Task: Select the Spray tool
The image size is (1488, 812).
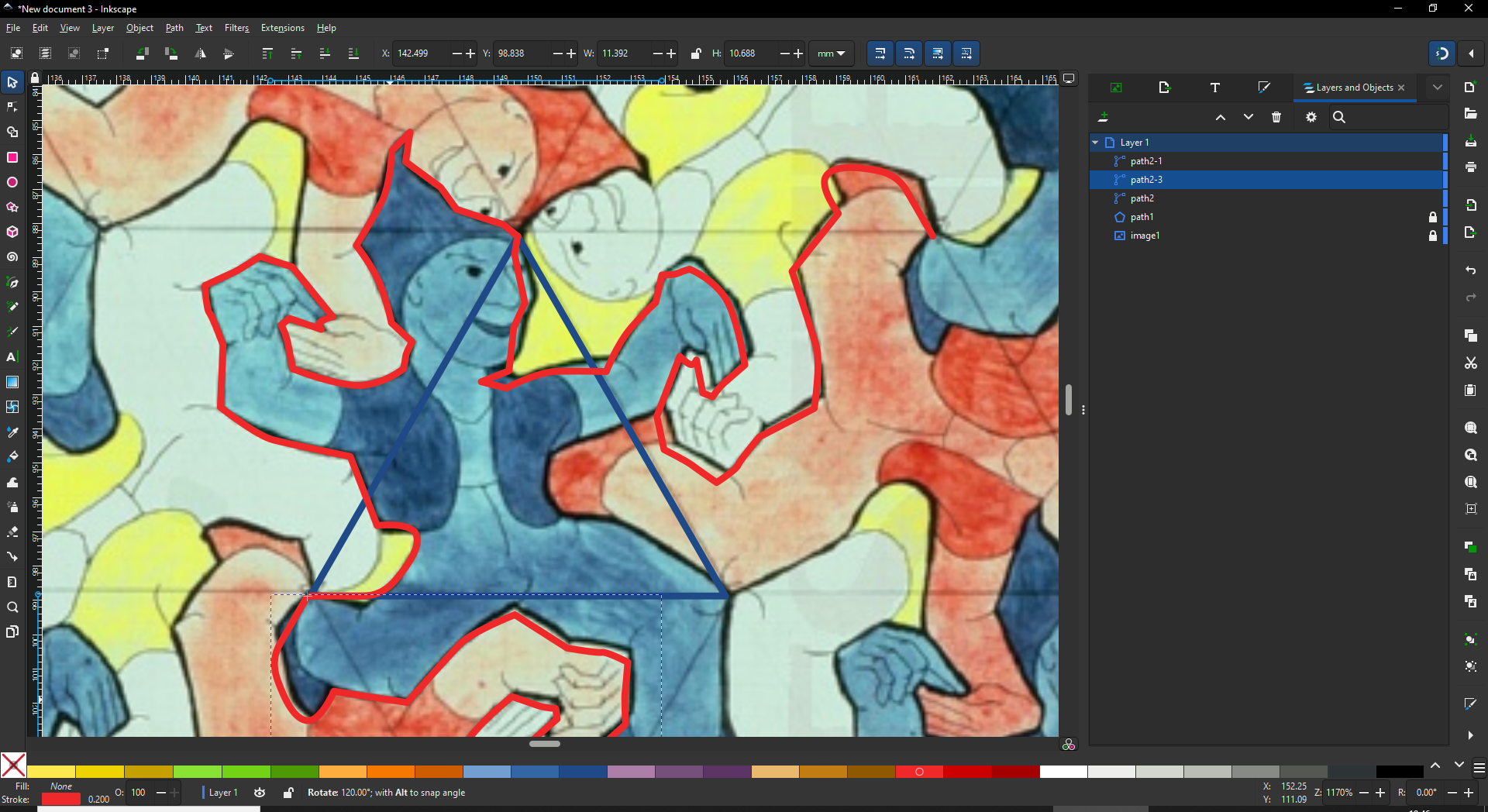Action: click(x=12, y=507)
